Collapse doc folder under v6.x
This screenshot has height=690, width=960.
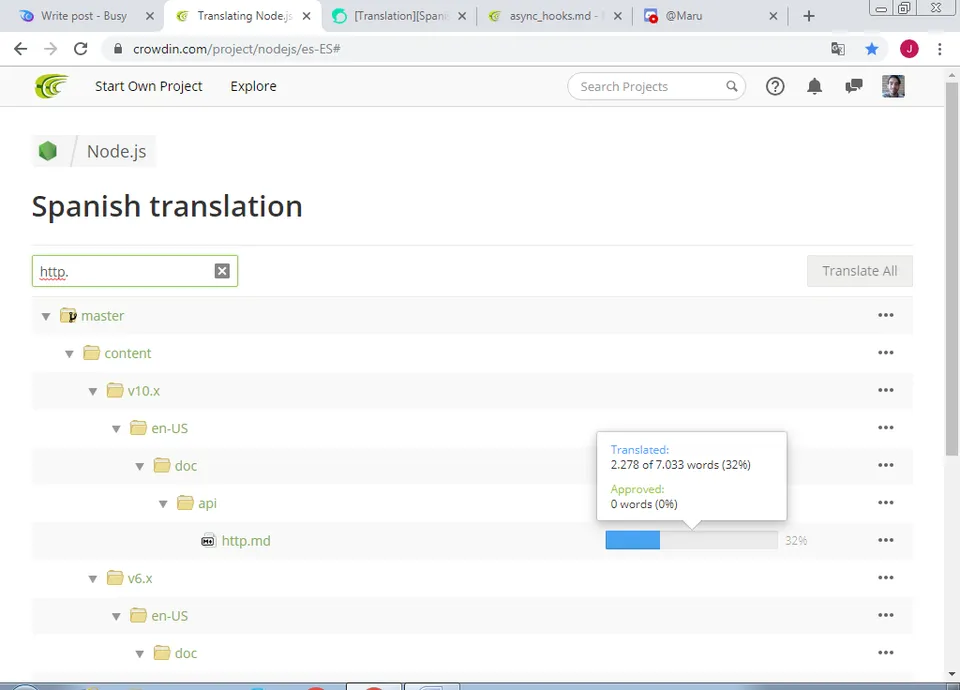[x=140, y=654]
